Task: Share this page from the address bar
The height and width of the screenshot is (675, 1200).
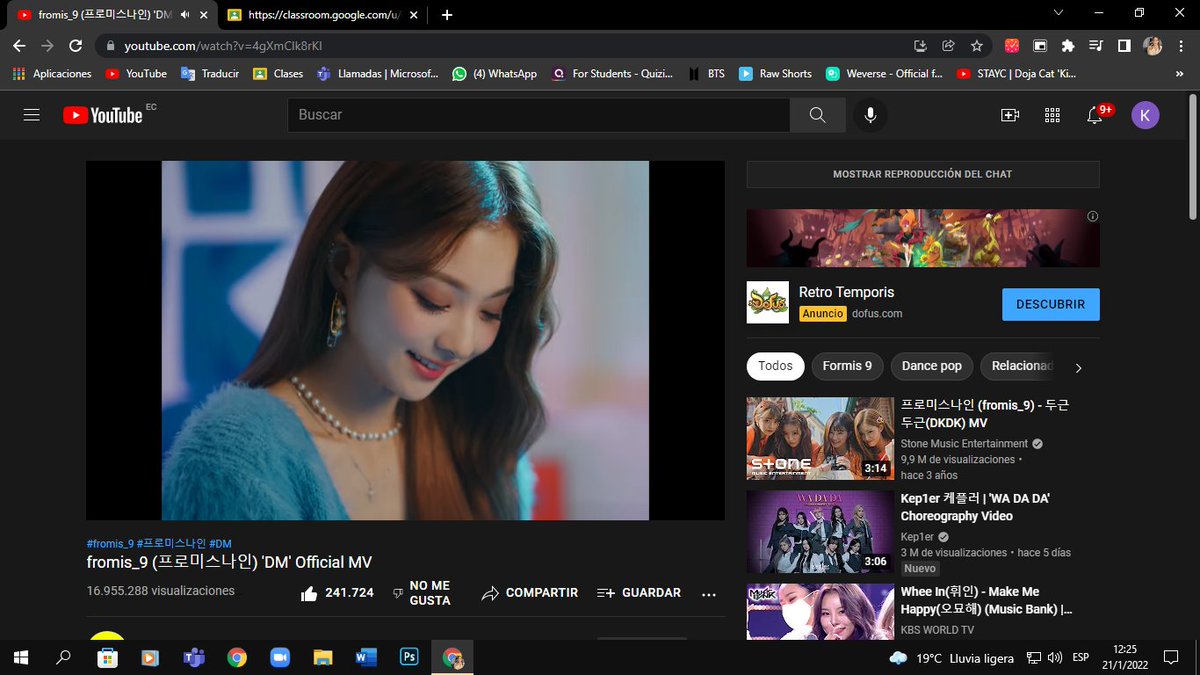Action: click(948, 46)
